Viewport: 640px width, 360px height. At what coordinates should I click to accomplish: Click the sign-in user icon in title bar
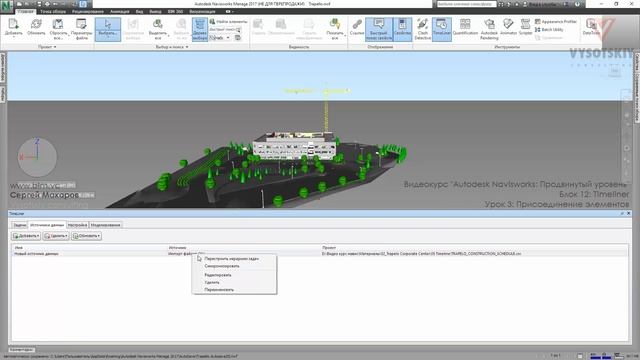525,4
